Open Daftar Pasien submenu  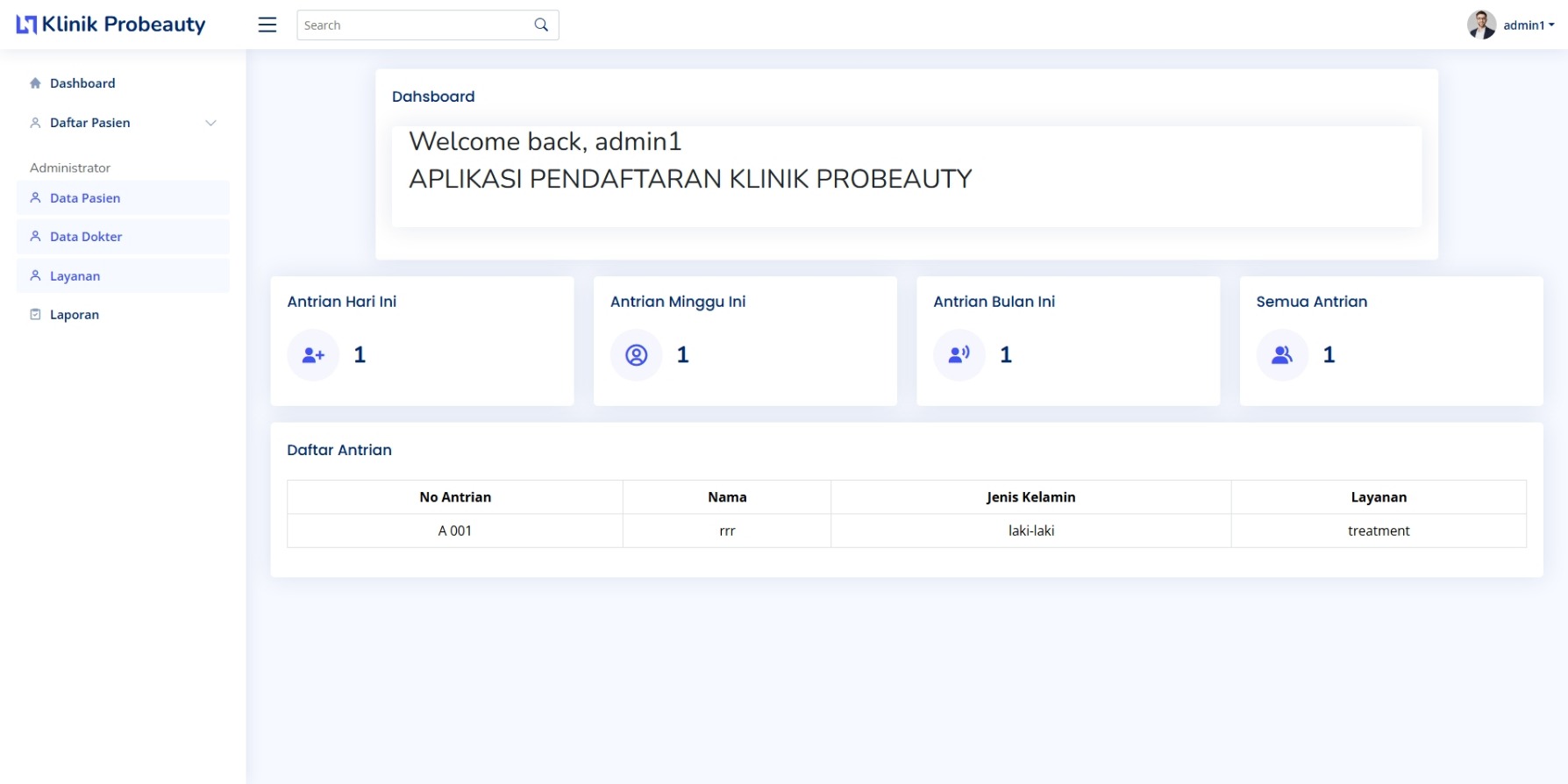[89, 123]
